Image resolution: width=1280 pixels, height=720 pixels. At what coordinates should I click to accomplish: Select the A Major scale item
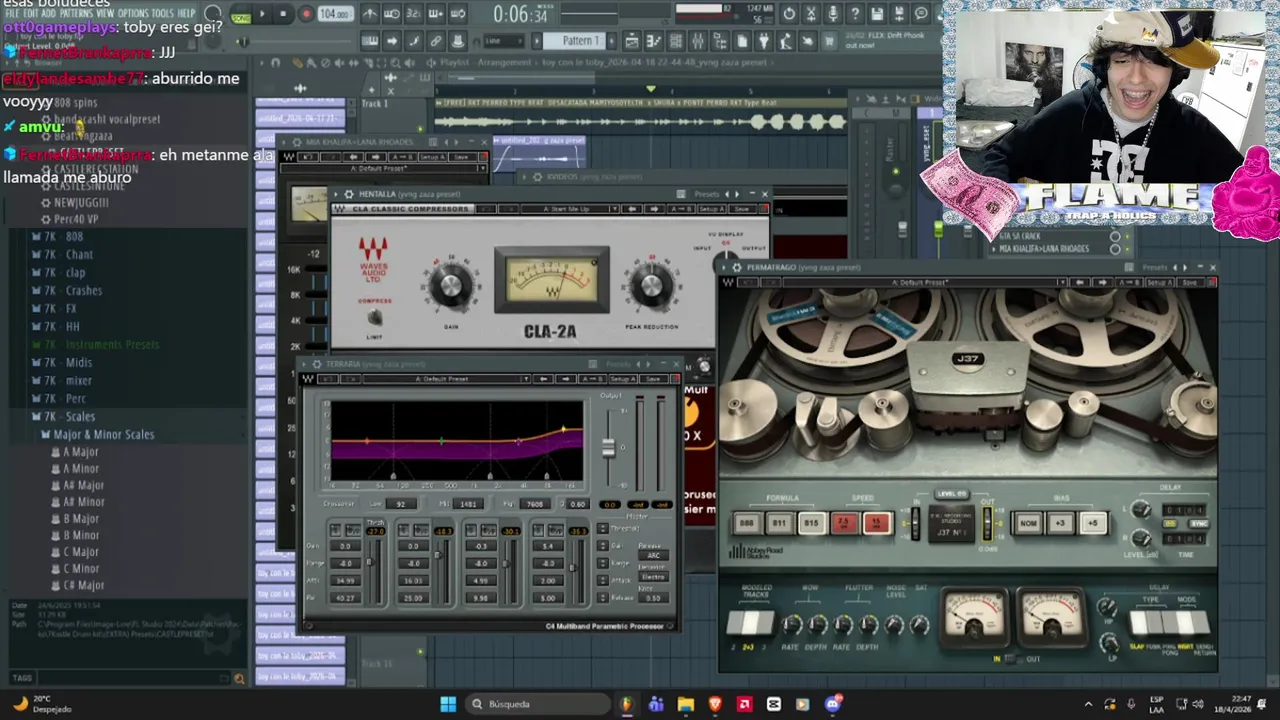pyautogui.click(x=76, y=452)
